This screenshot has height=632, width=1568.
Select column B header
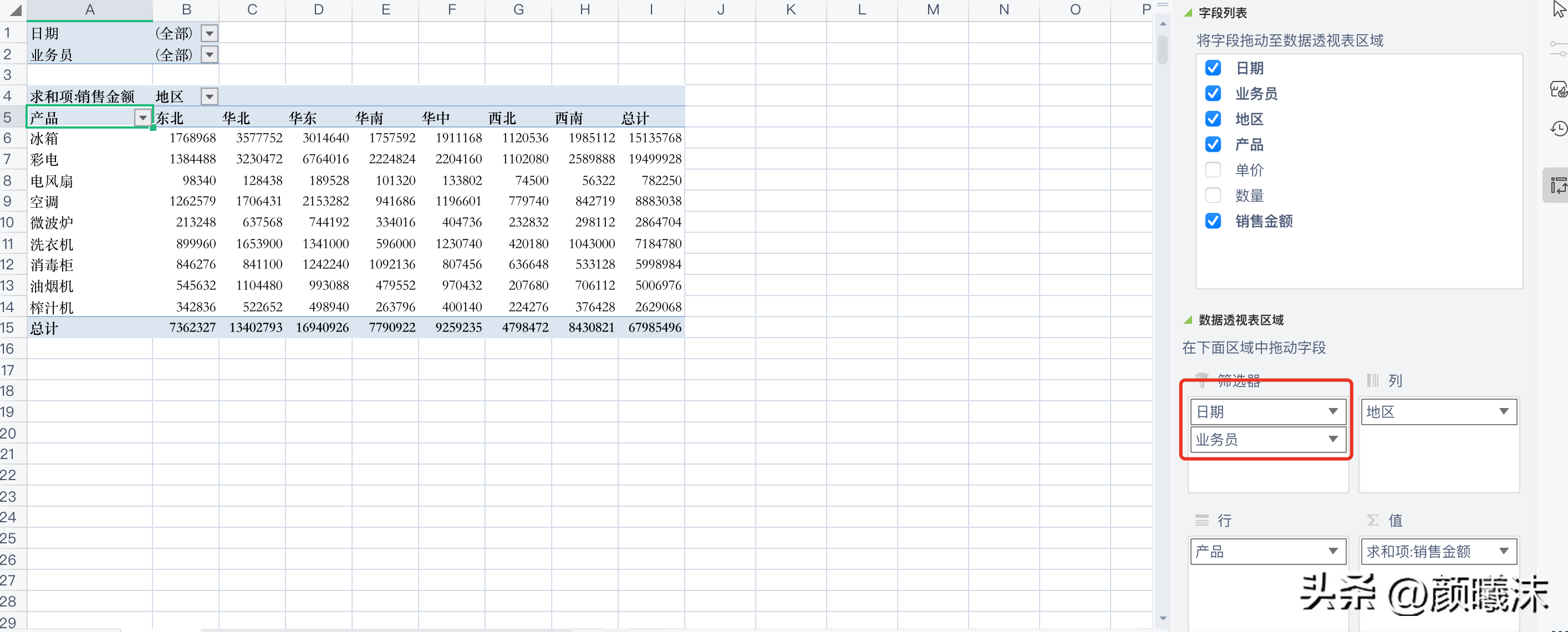click(x=186, y=10)
